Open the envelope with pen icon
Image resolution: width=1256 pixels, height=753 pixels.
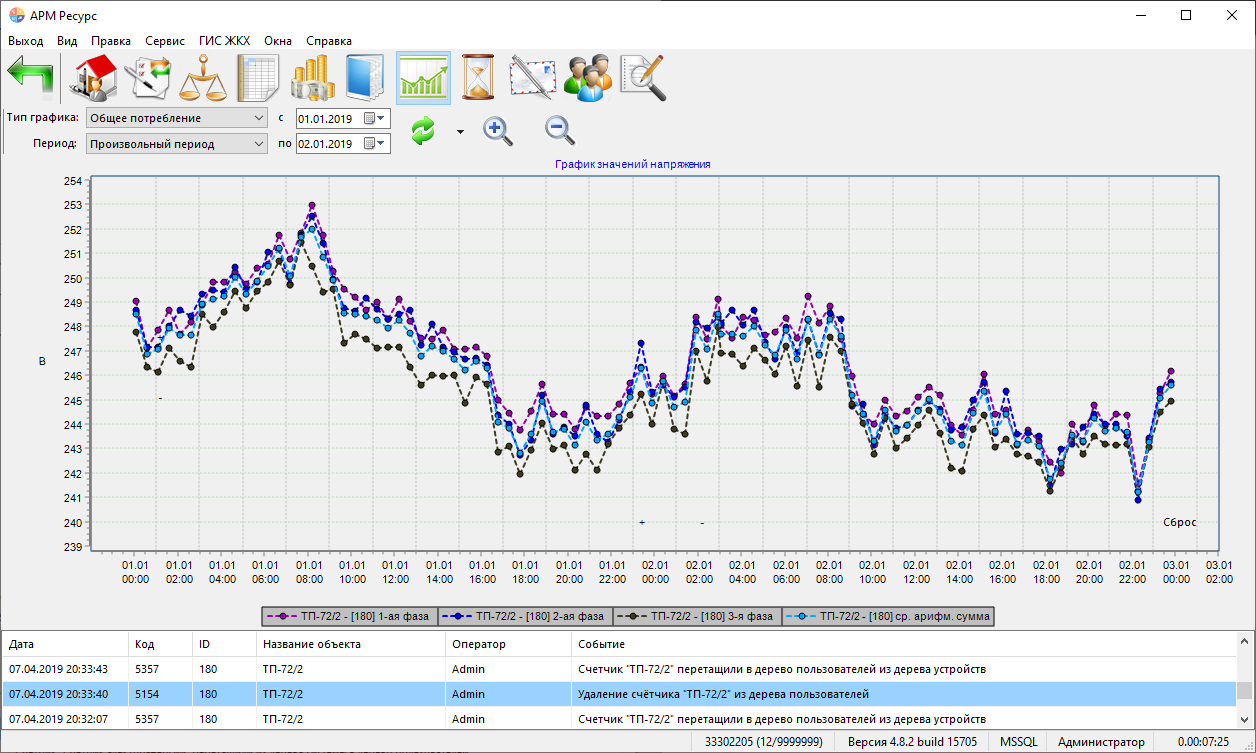[532, 78]
